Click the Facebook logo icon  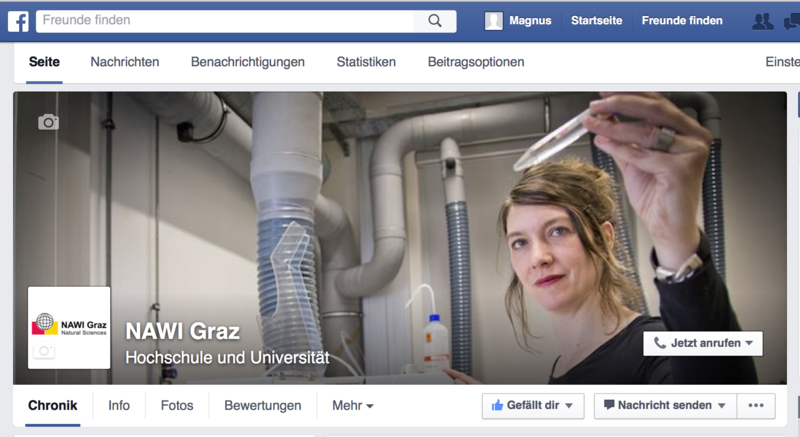[x=18, y=21]
